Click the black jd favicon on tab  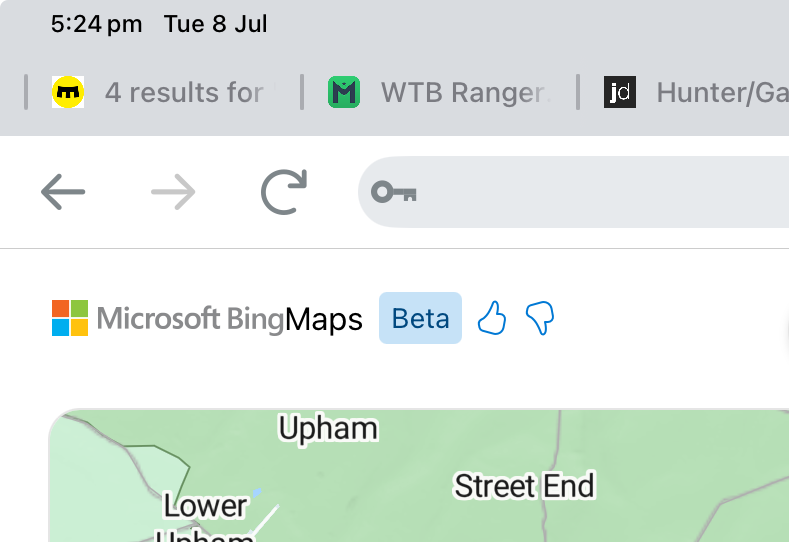(x=620, y=93)
